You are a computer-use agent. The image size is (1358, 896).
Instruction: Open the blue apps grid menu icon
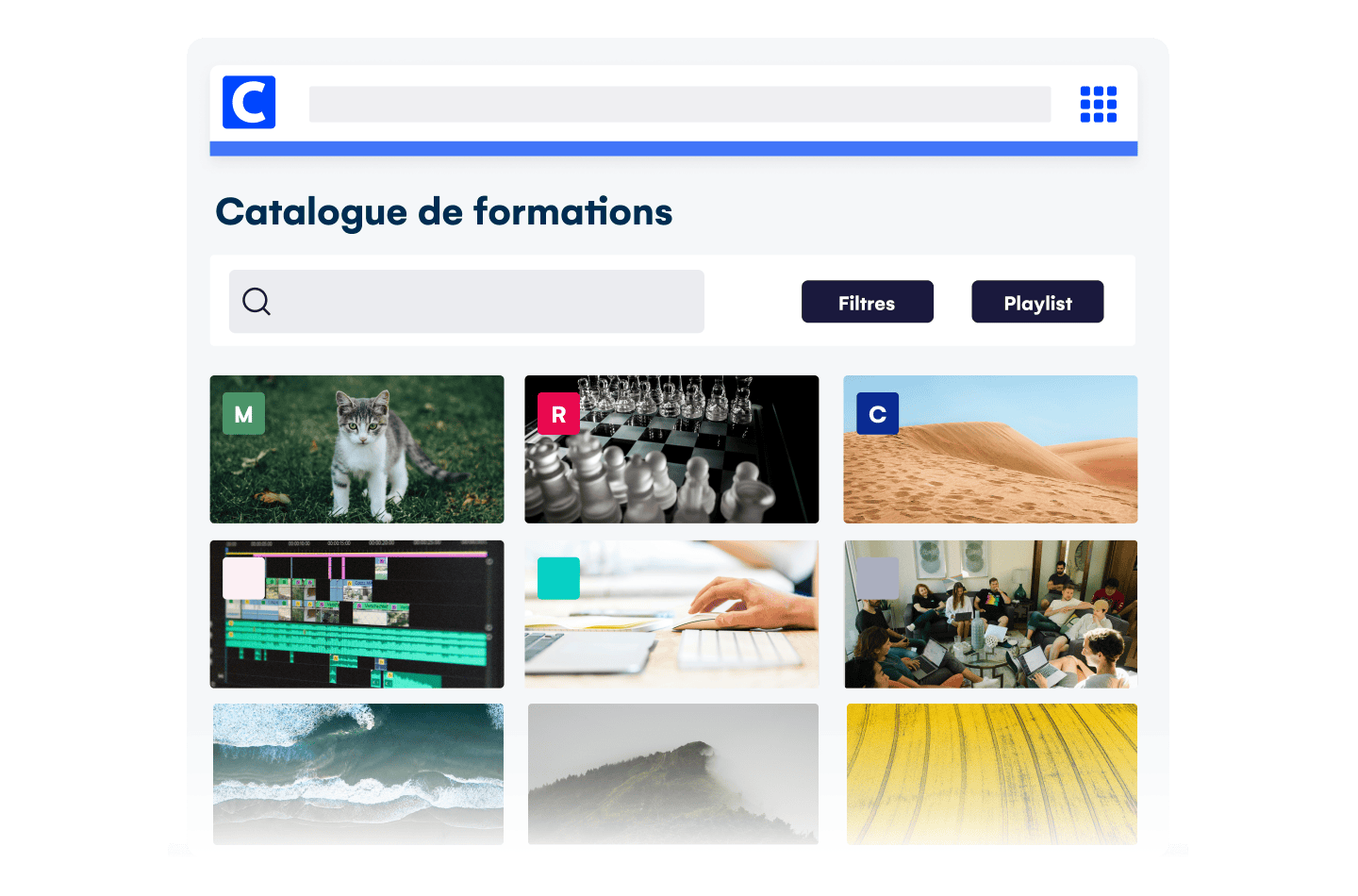coord(1098,104)
